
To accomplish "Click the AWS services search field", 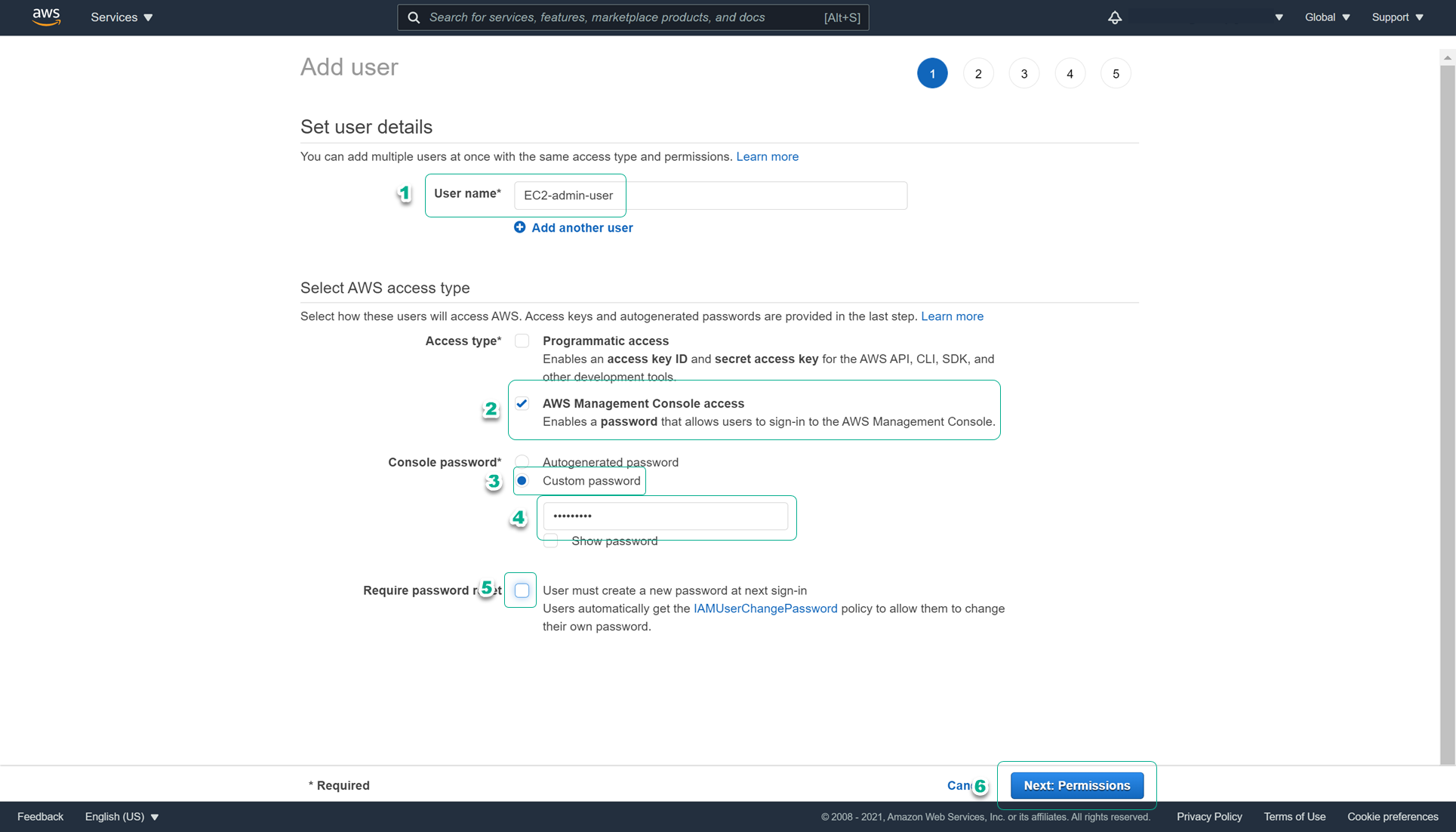I will coord(633,17).
